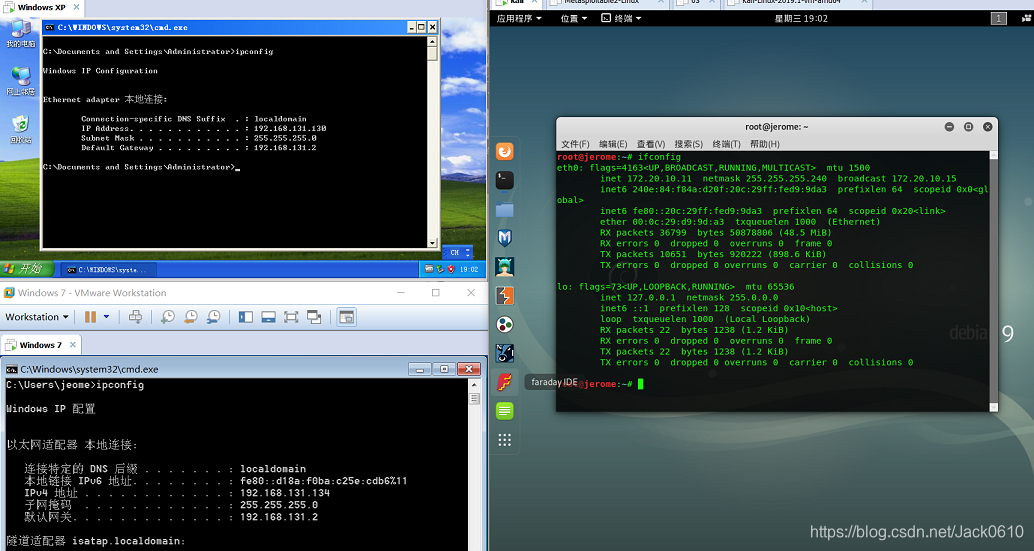Click the pause button in the VMware toolbar

tap(90, 317)
